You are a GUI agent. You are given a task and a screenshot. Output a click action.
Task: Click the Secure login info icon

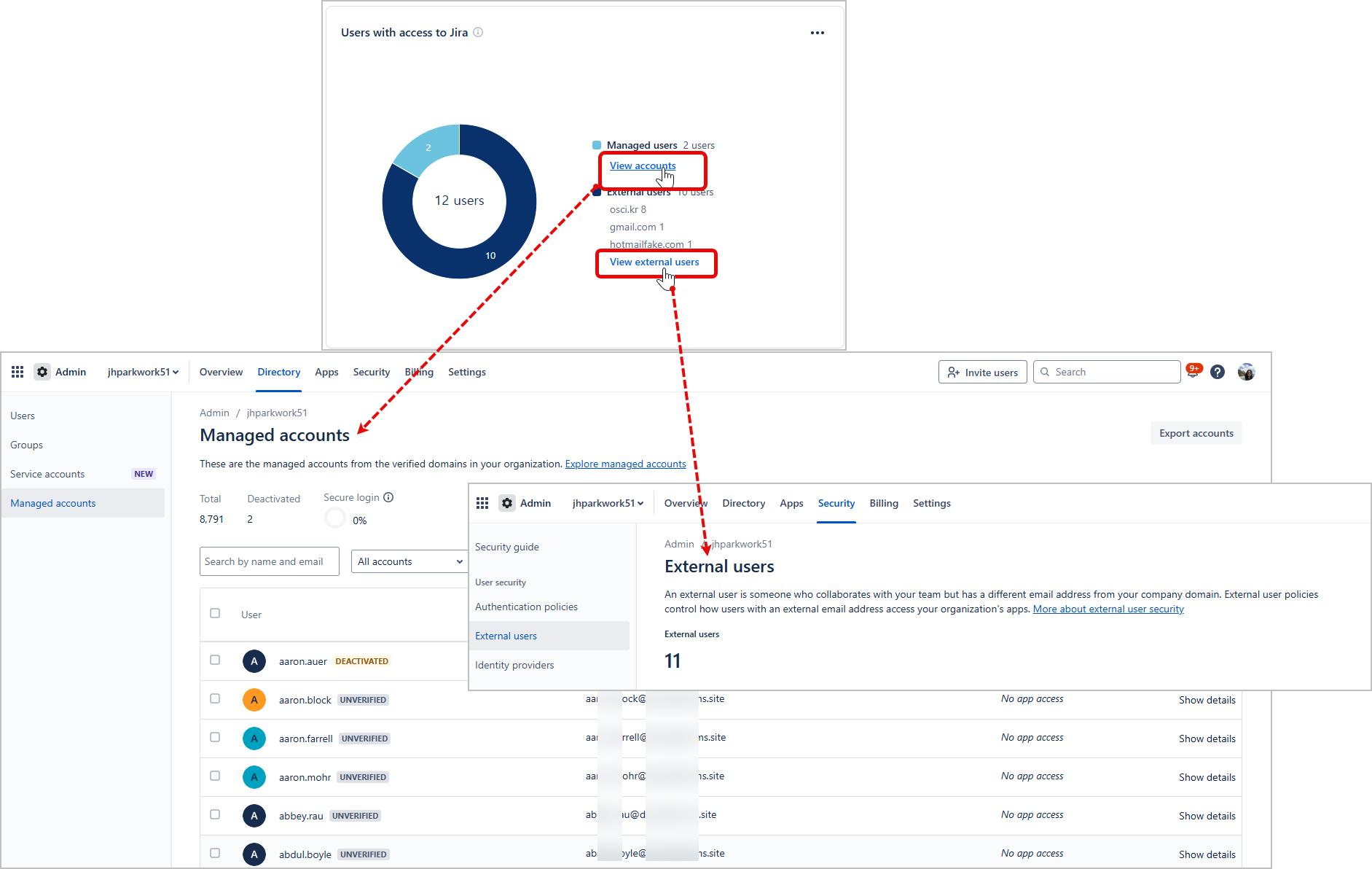[388, 497]
